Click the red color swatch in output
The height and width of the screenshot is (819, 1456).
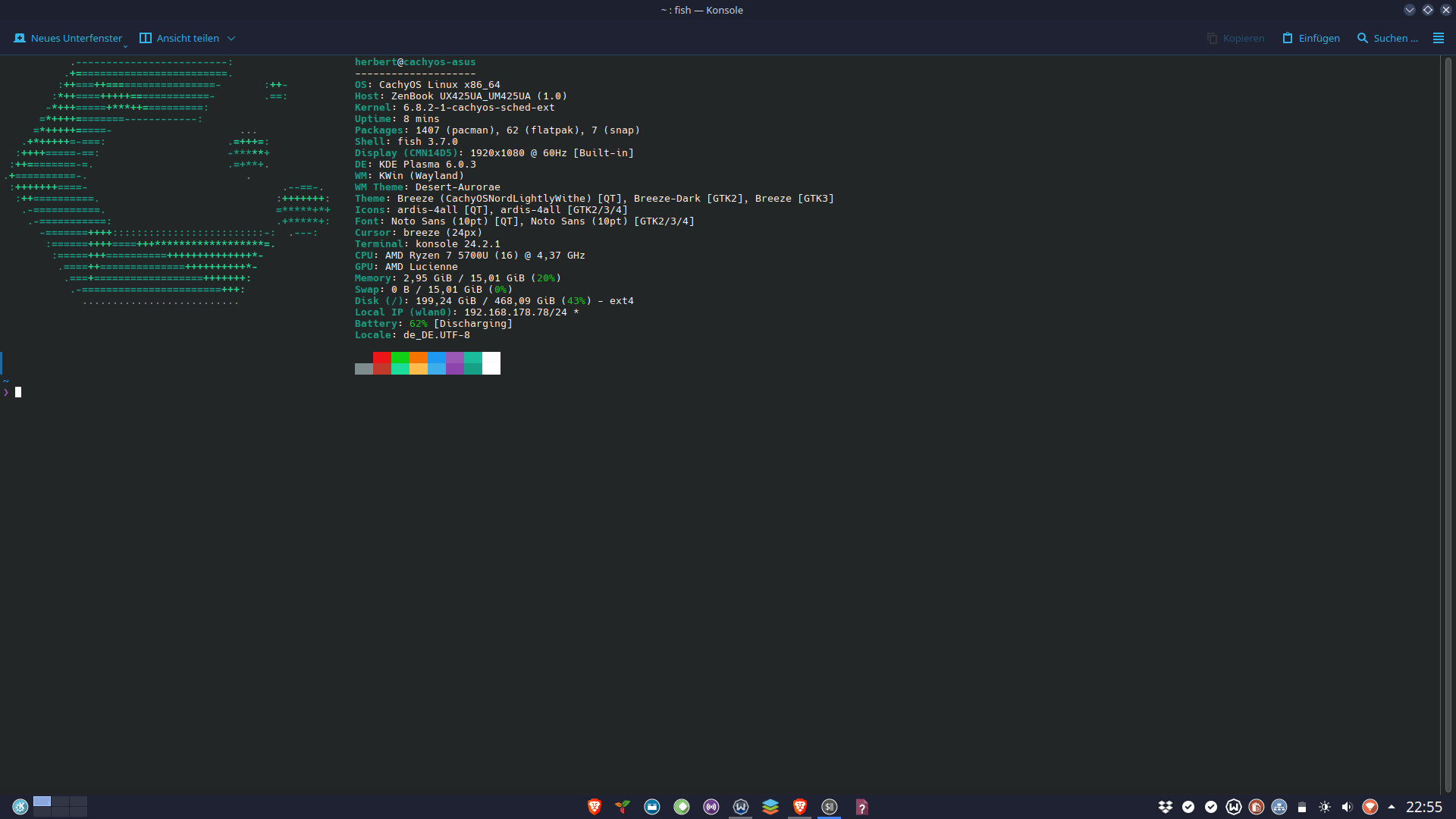click(381, 357)
